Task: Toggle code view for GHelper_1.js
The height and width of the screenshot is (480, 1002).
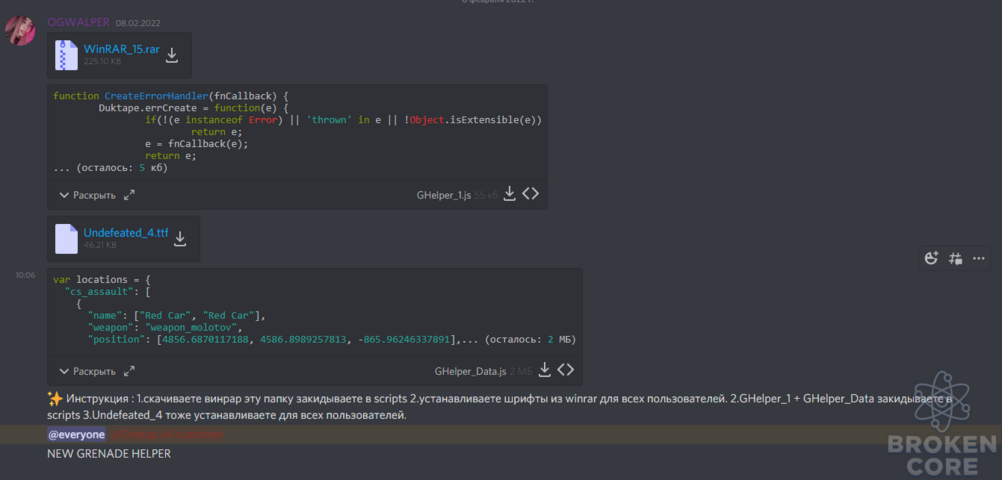Action: [530, 194]
